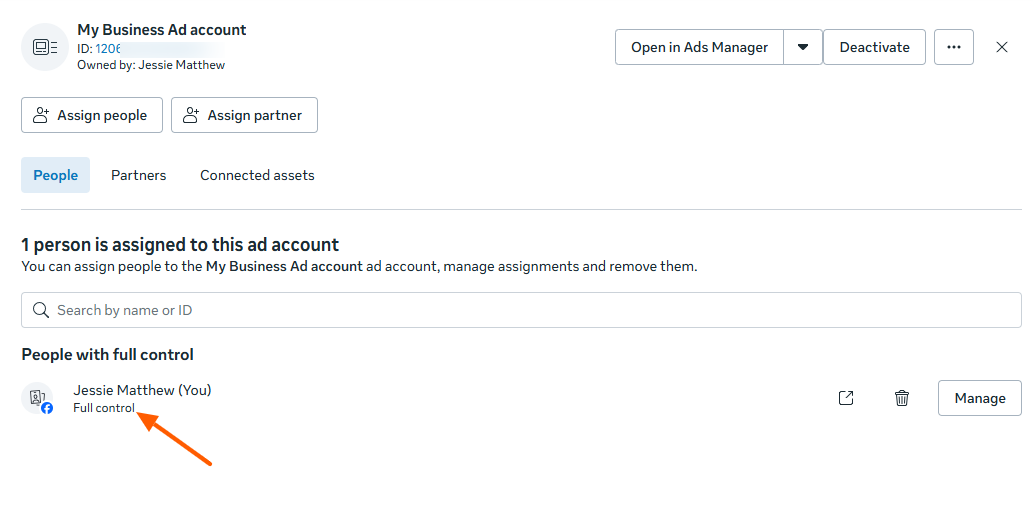The height and width of the screenshot is (505, 1033).
Task: Click the external link icon for Jessie Matthew
Action: pos(846,398)
